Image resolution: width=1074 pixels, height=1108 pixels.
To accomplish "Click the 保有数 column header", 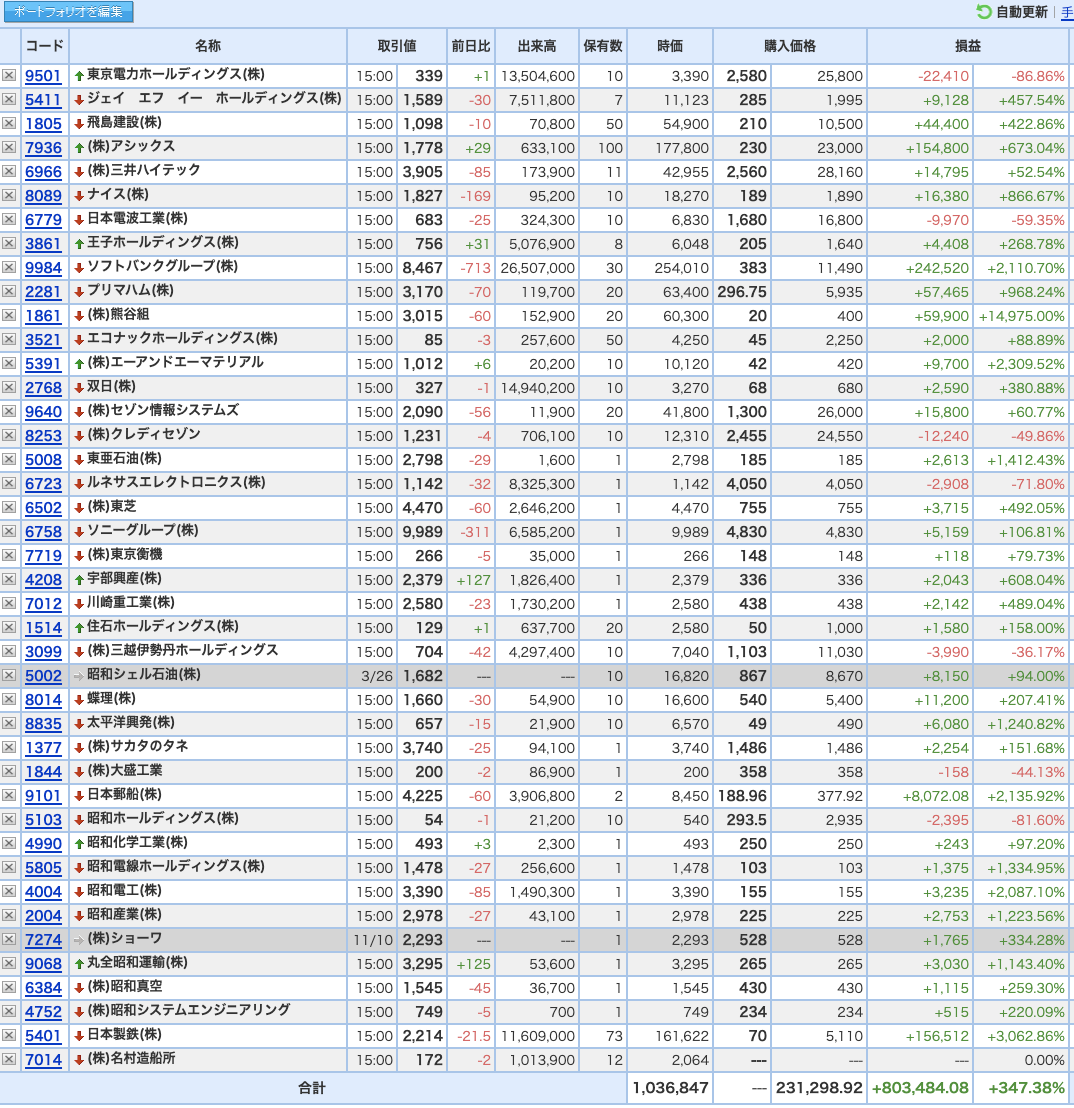I will click(603, 46).
